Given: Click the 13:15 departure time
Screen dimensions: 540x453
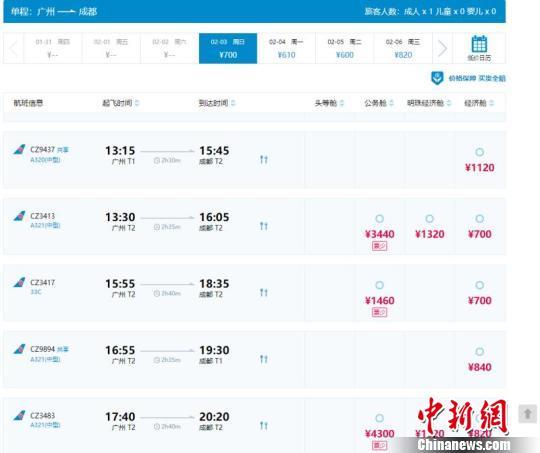Looking at the screenshot, I should [120, 151].
